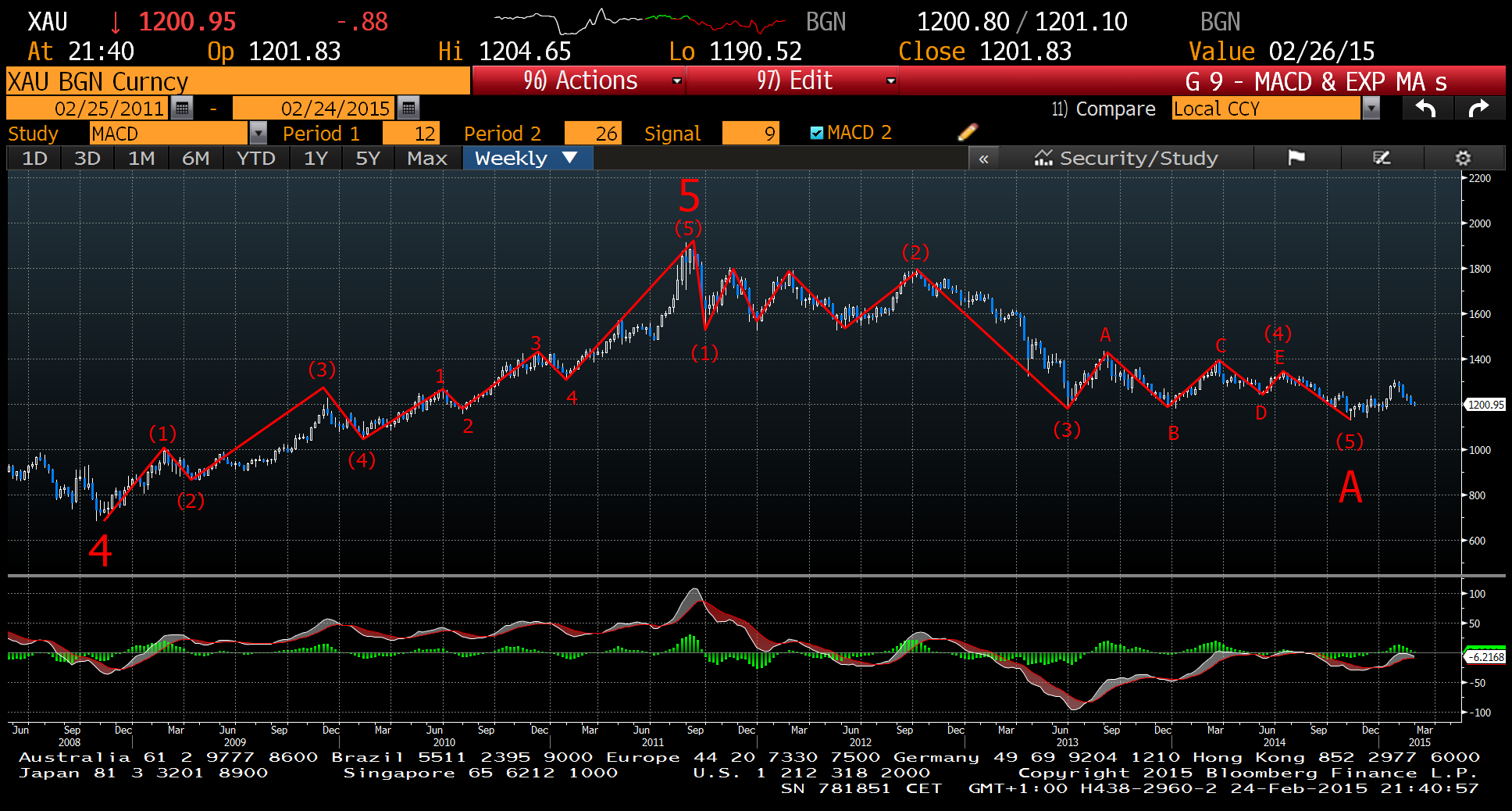Click the 11) Compare button
The height and width of the screenshot is (811, 1512).
tap(1103, 109)
